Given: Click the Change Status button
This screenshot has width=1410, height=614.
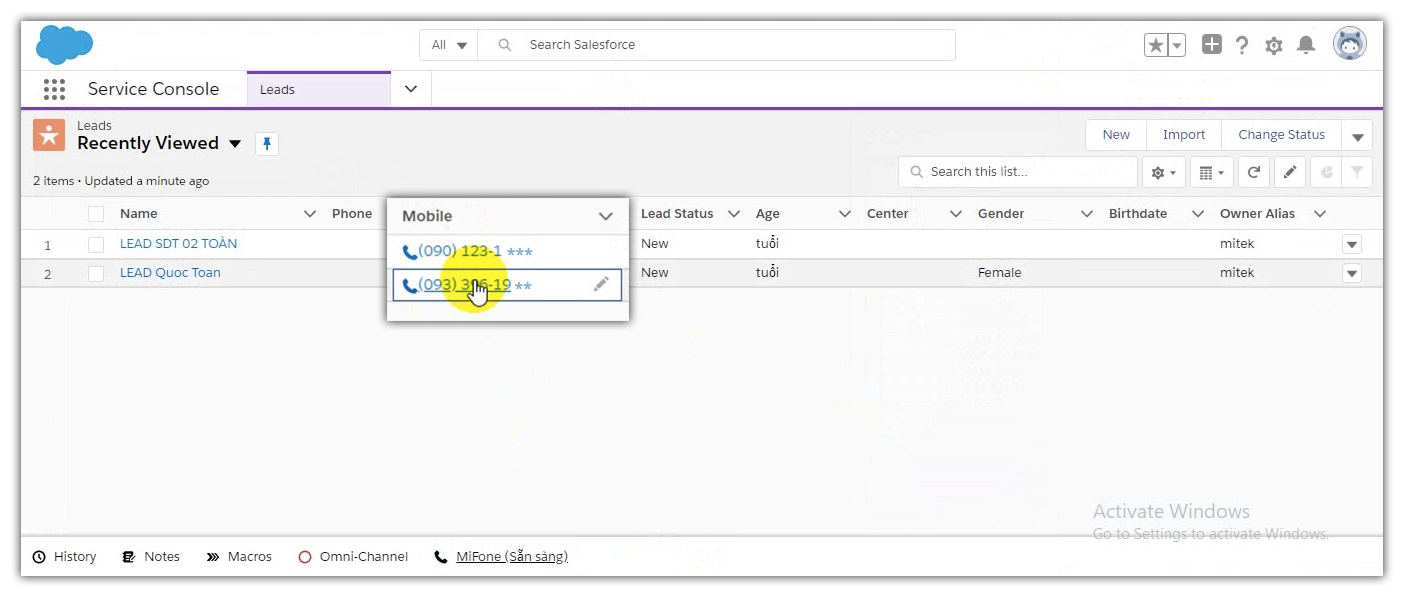Looking at the screenshot, I should tap(1281, 135).
